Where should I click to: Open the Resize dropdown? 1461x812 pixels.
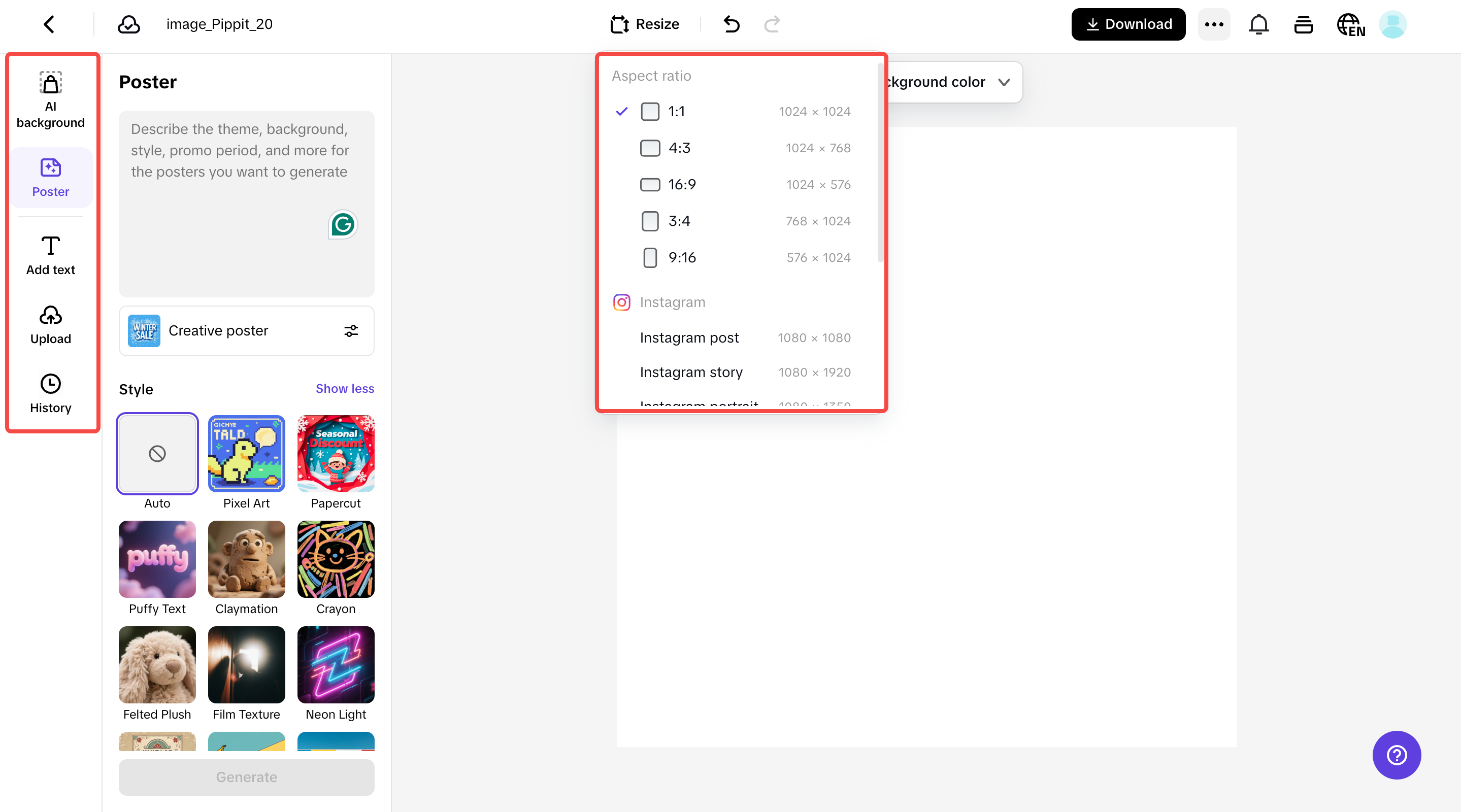pyautogui.click(x=645, y=24)
